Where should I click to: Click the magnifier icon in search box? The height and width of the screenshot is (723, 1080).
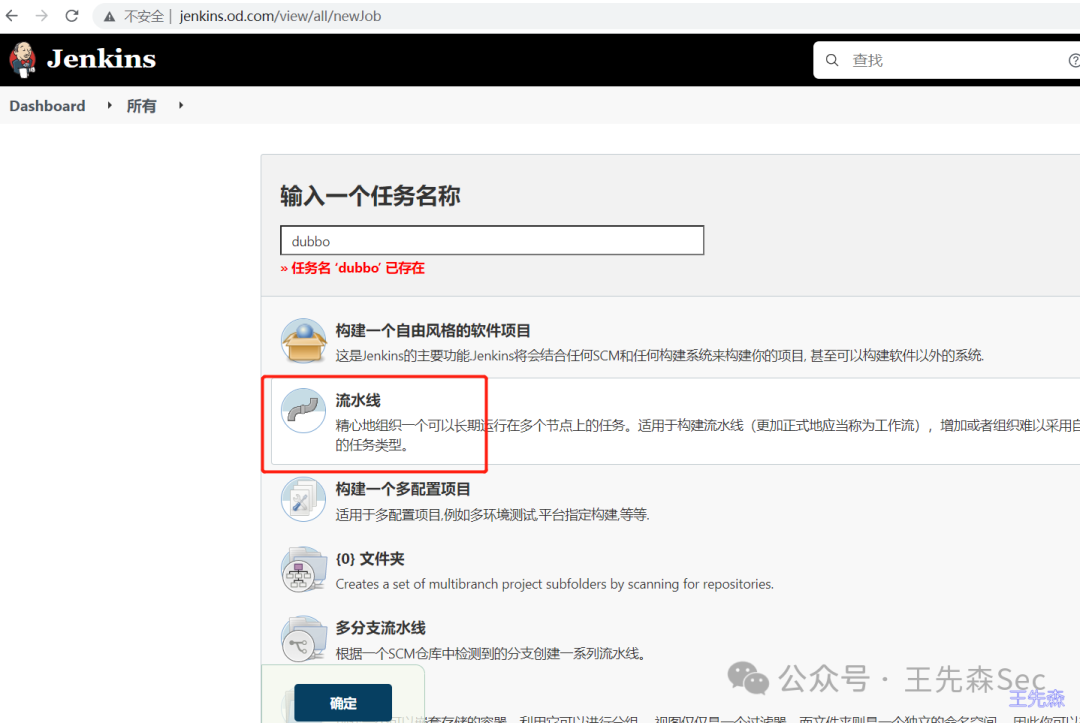[832, 60]
